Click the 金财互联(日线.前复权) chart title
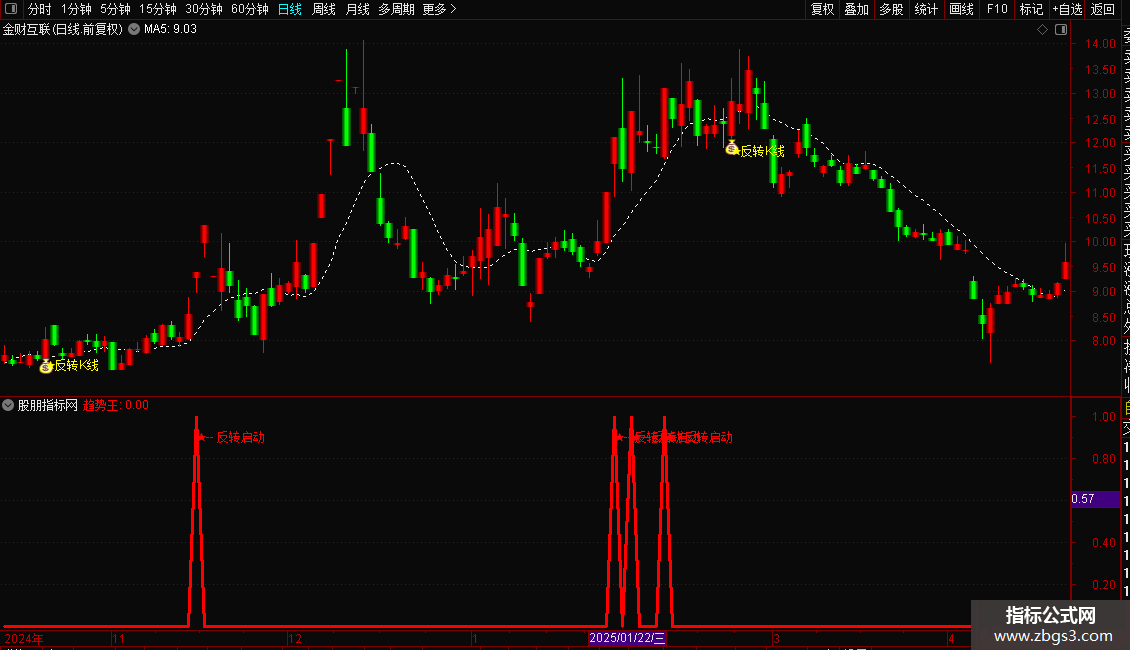The height and width of the screenshot is (650, 1130). pos(63,30)
